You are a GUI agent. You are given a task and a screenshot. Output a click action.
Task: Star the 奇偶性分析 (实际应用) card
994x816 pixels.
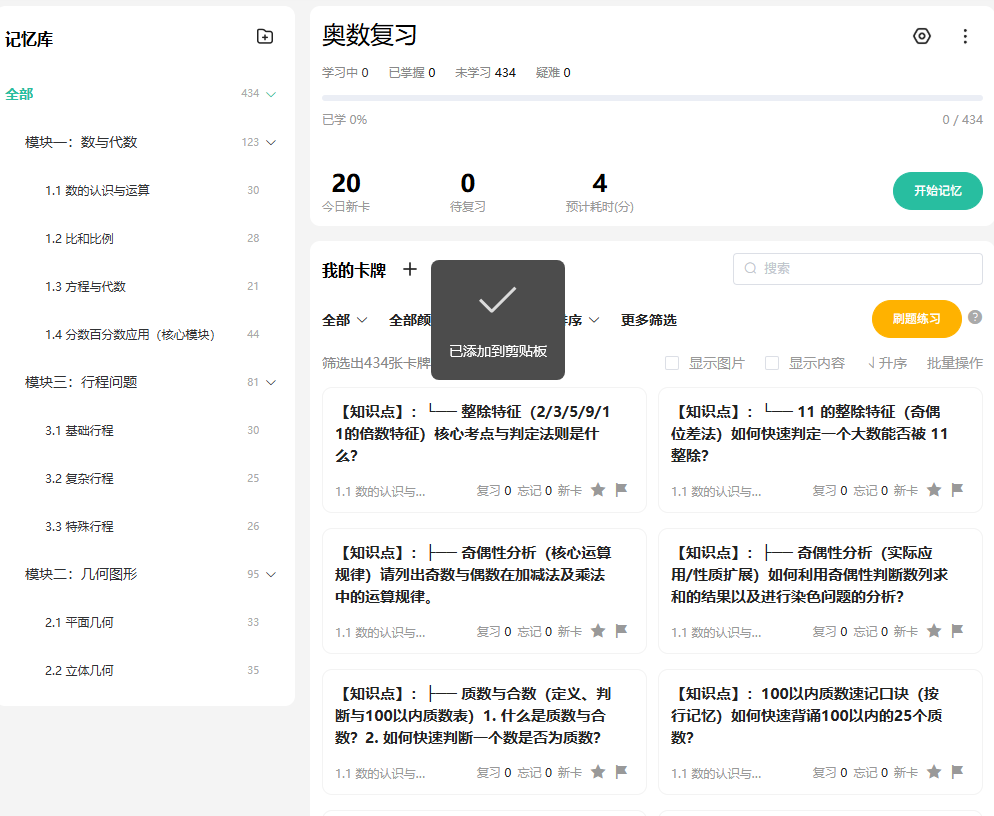click(x=934, y=631)
